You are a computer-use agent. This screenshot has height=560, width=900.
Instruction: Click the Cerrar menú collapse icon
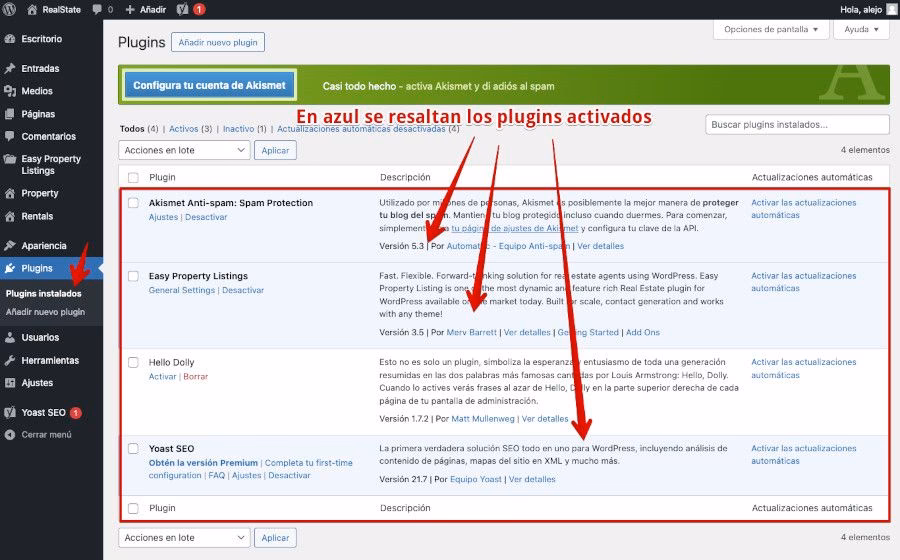[10, 434]
